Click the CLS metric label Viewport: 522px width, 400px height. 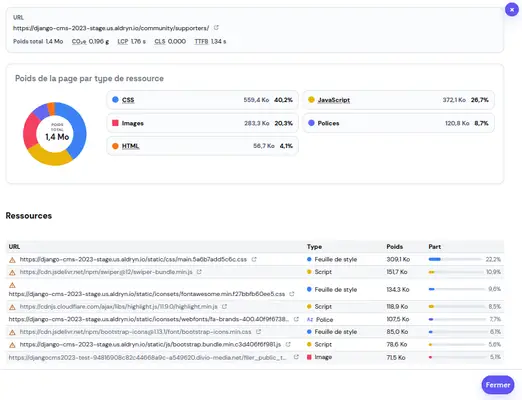pyautogui.click(x=160, y=41)
